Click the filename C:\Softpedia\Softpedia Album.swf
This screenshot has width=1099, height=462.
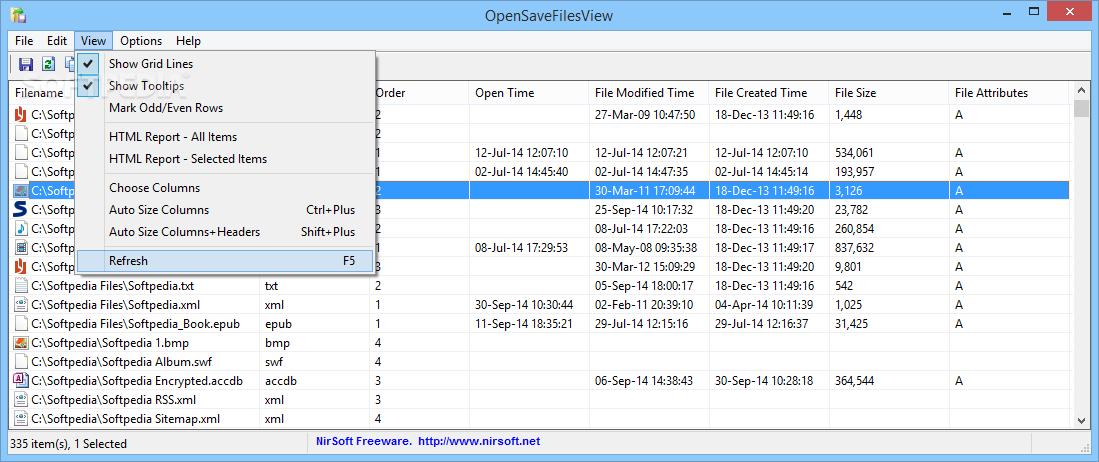[x=122, y=362]
